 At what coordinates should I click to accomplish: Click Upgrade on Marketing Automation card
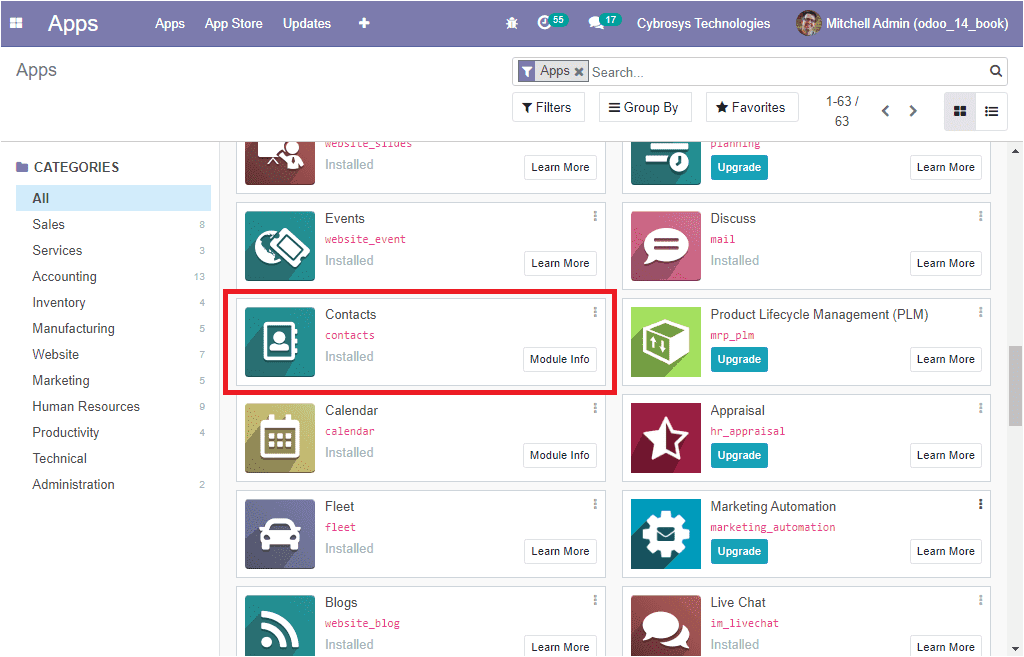click(739, 551)
